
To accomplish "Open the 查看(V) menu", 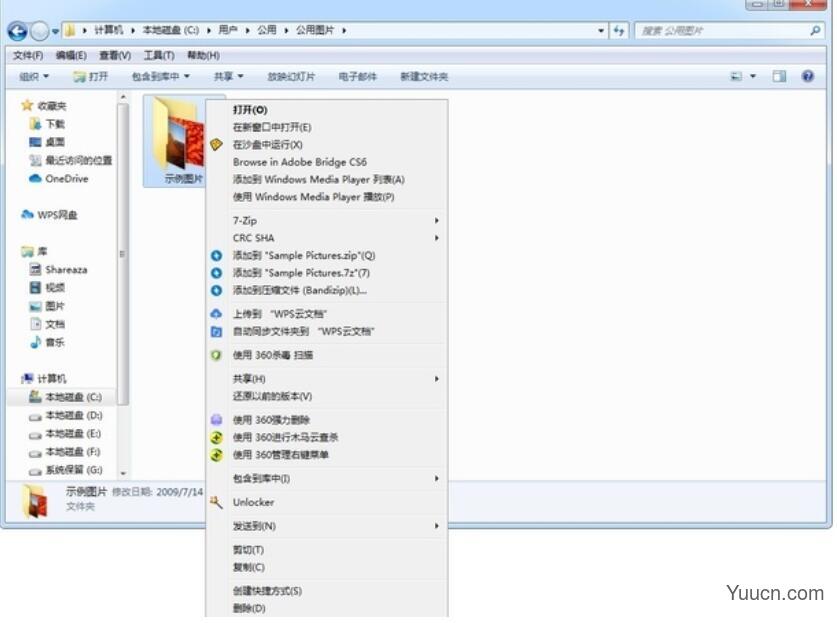I will tap(115, 56).
